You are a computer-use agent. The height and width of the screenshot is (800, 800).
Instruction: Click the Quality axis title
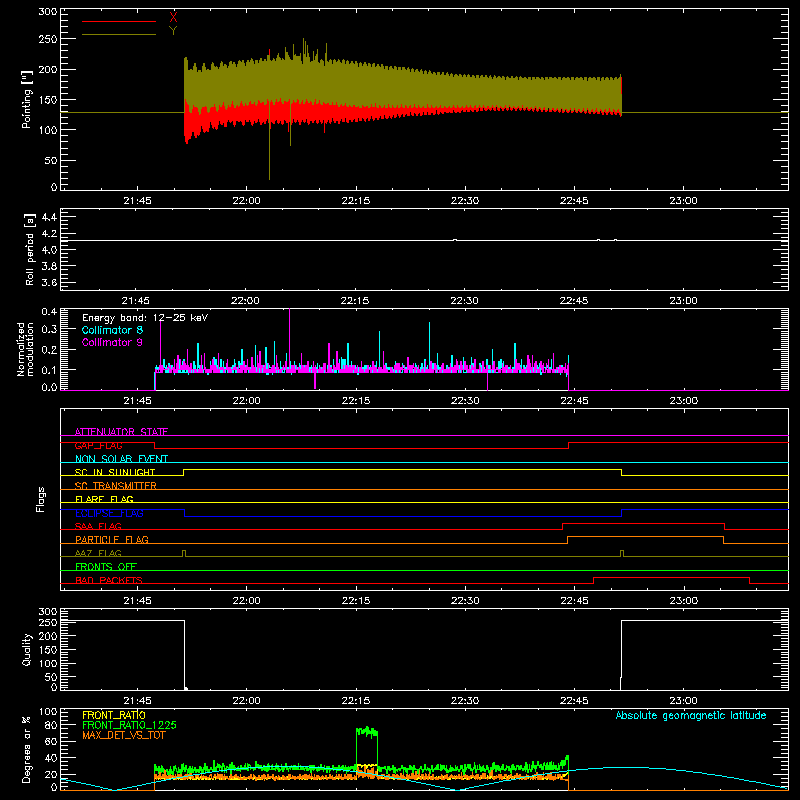[x=27, y=649]
